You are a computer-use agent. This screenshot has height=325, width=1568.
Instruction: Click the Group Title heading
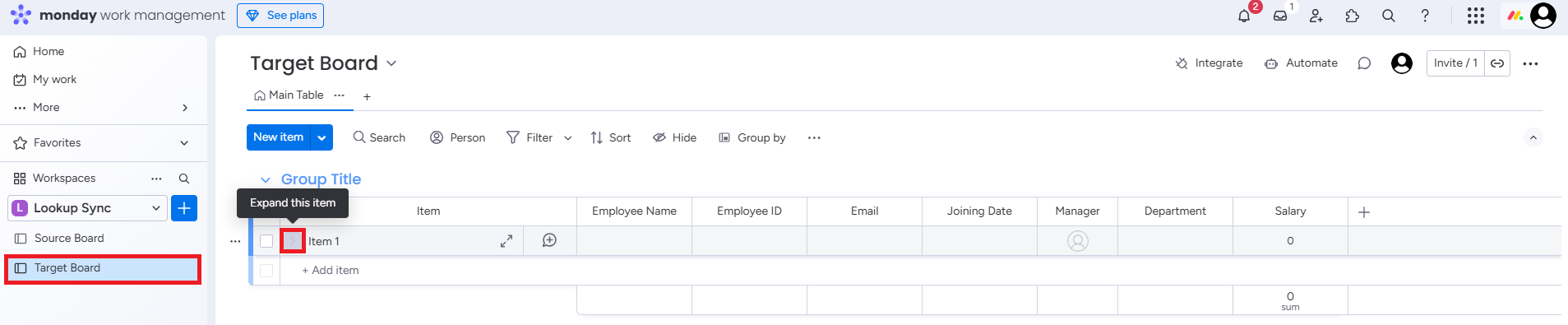click(x=321, y=179)
